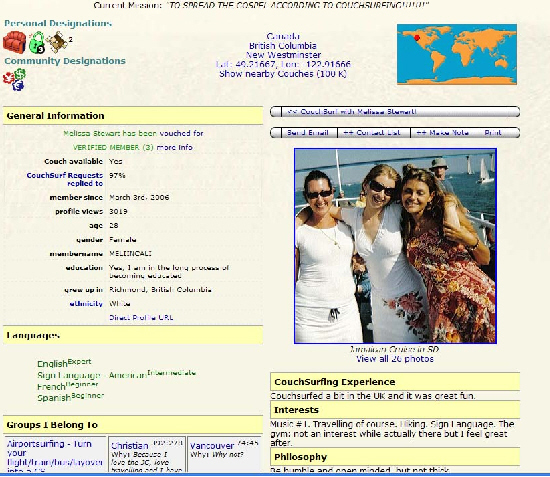
Task: Click the green padlock verification icon
Action: pos(37,42)
